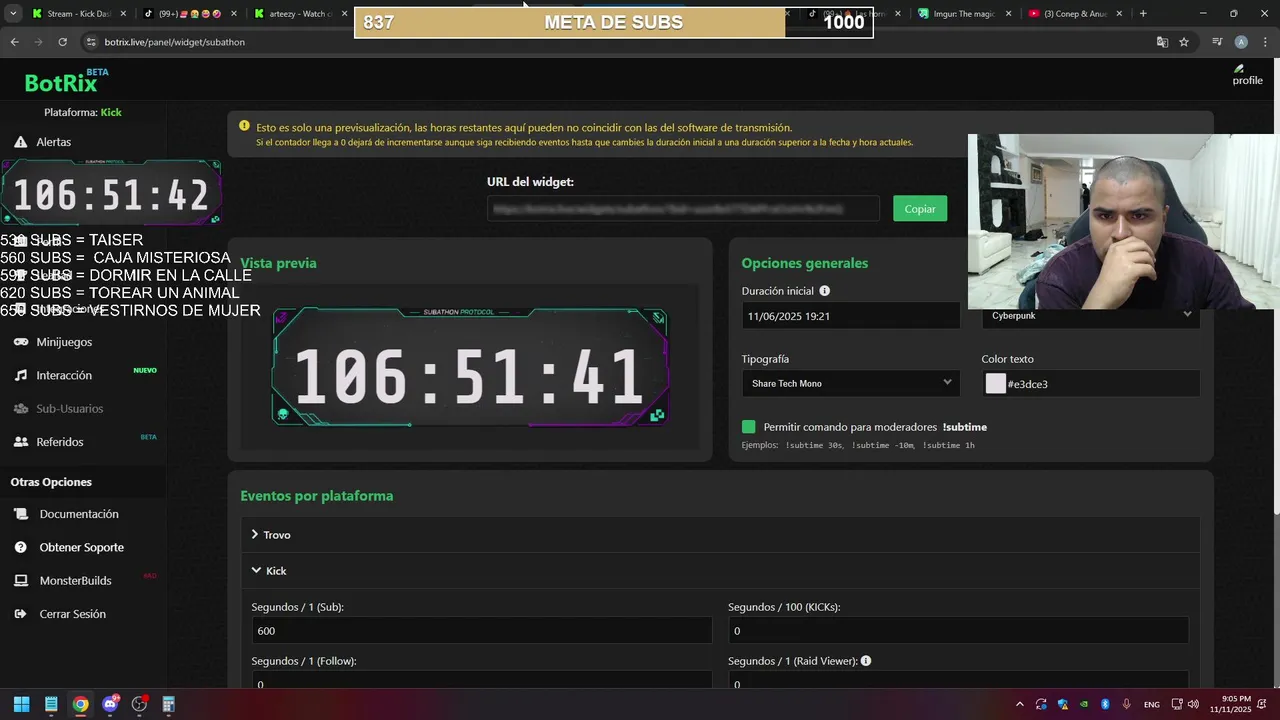Click the Platform Kick link
Screen dimensions: 1280x720
click(111, 112)
